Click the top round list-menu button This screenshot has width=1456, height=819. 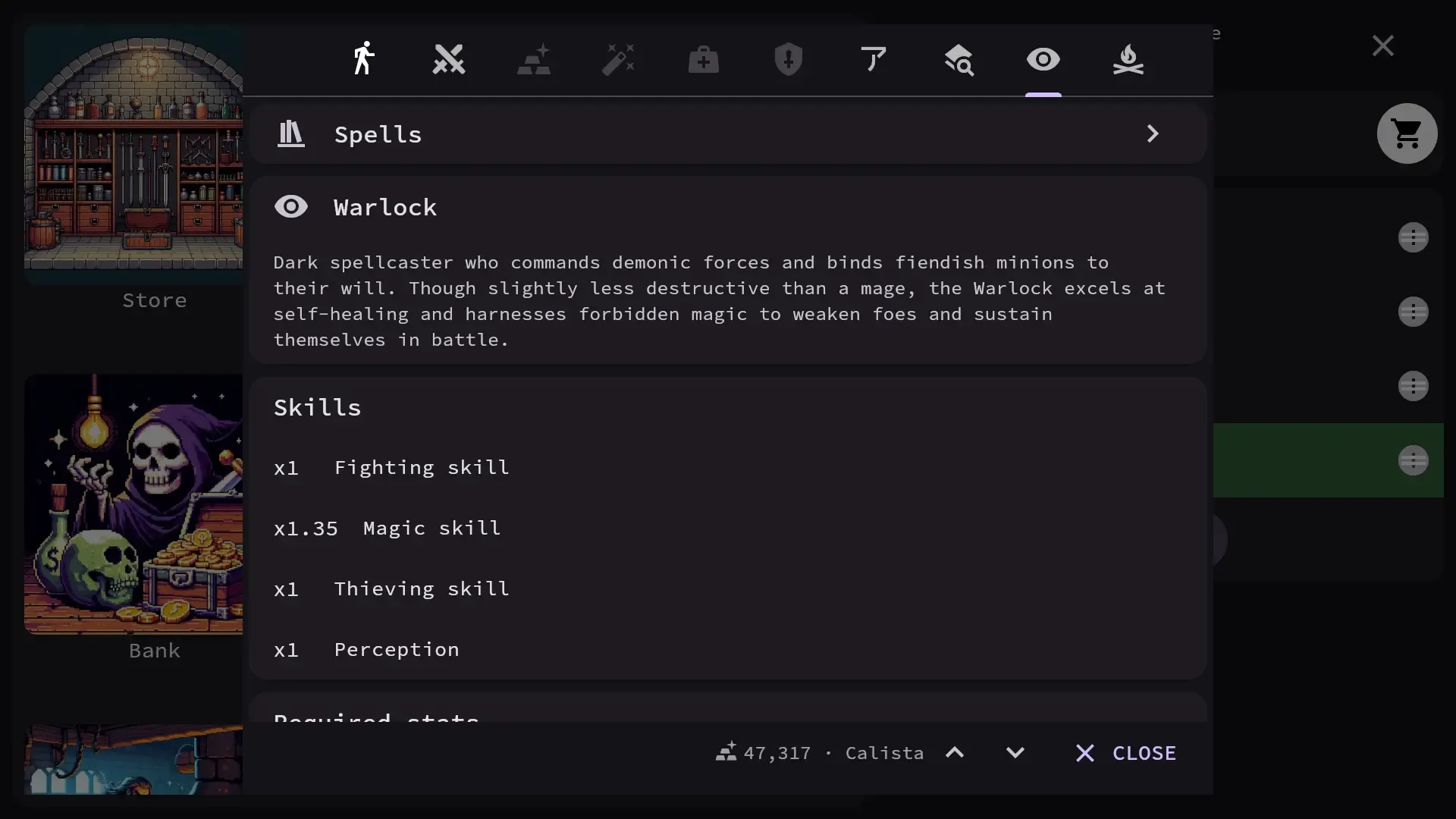[x=1414, y=238]
